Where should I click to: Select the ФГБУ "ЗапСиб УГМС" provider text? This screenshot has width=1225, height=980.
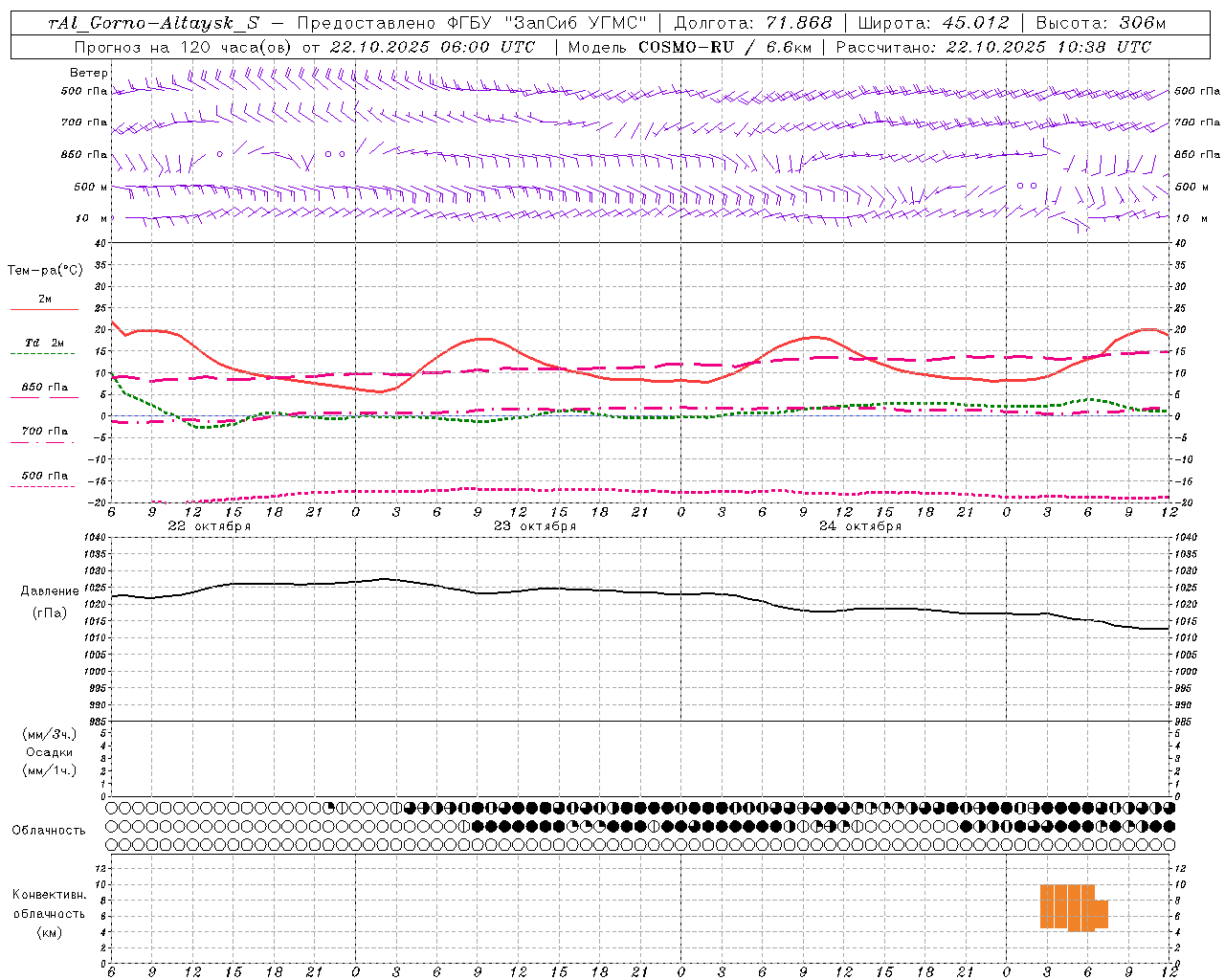546,24
